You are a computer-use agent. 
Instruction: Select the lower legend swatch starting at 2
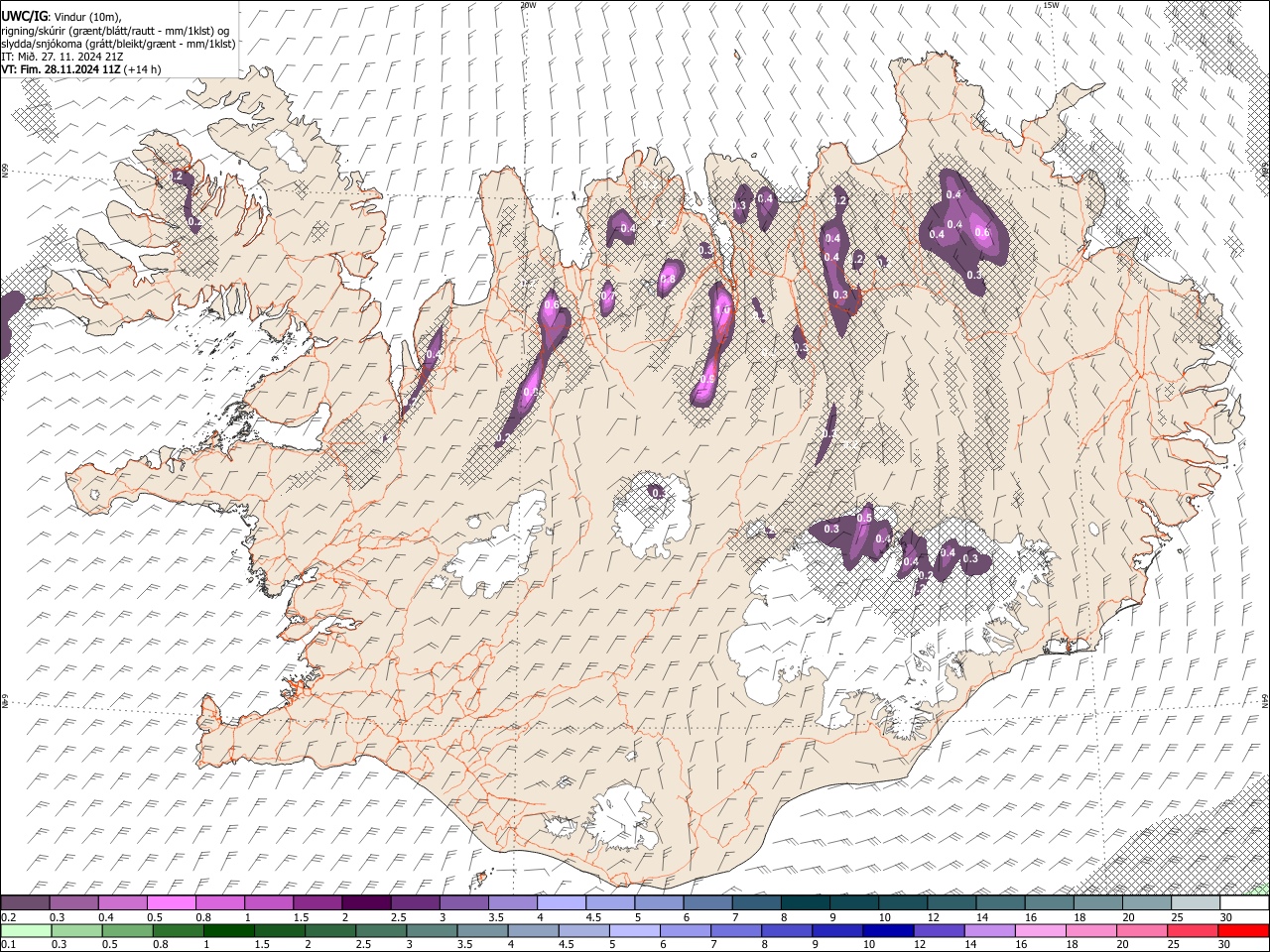click(330, 930)
